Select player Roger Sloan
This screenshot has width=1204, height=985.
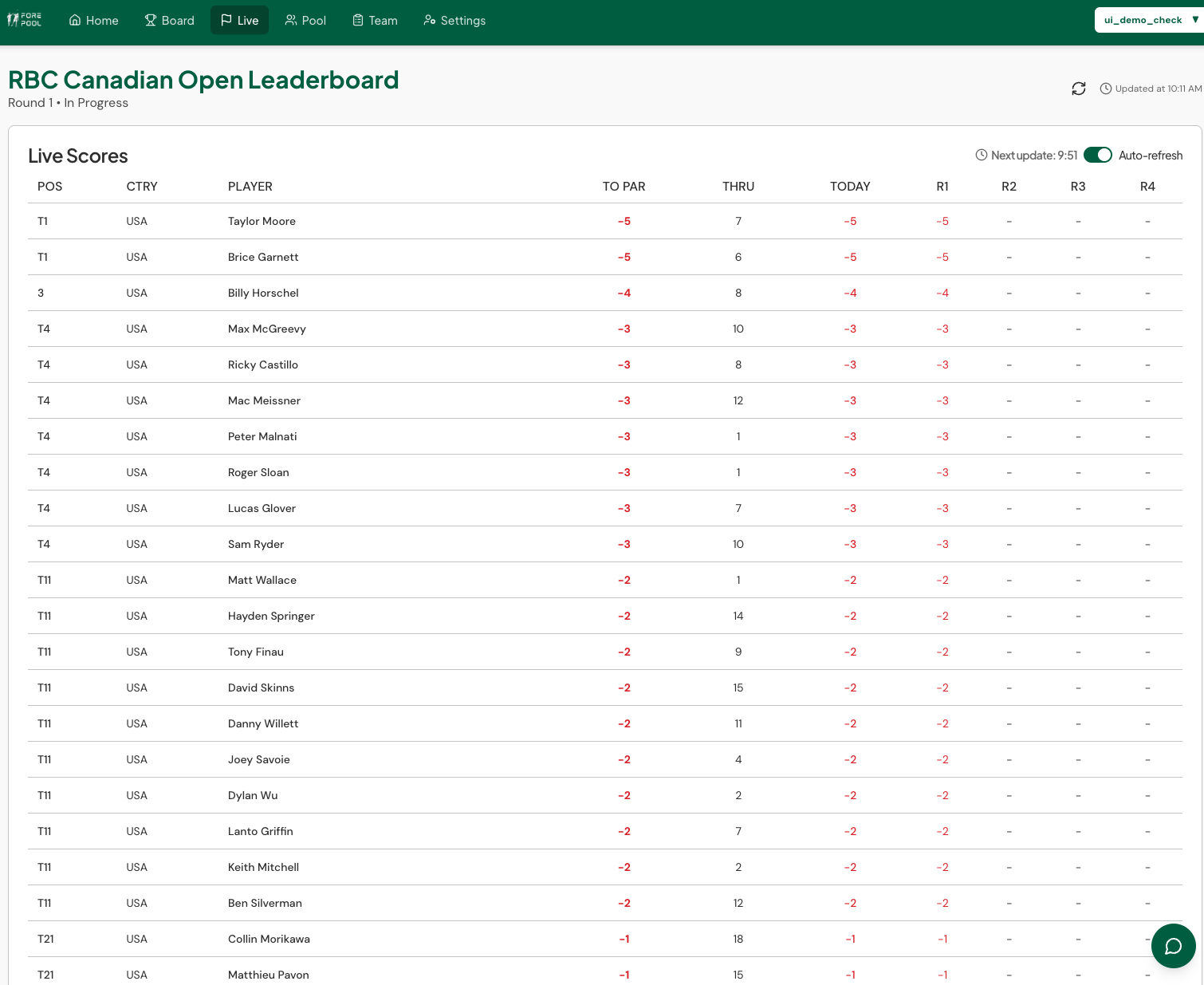258,472
